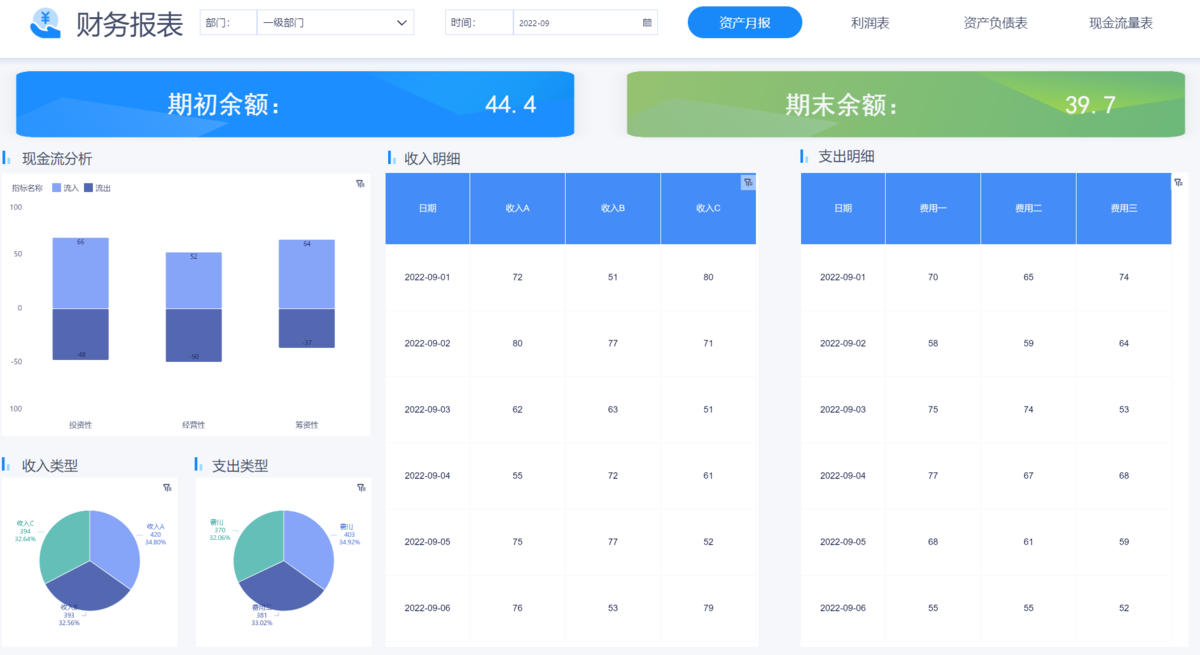Screen dimensions: 1200x655
Task: Click the 费用三 value 59 for 2022-09-05
Action: (x=1124, y=542)
